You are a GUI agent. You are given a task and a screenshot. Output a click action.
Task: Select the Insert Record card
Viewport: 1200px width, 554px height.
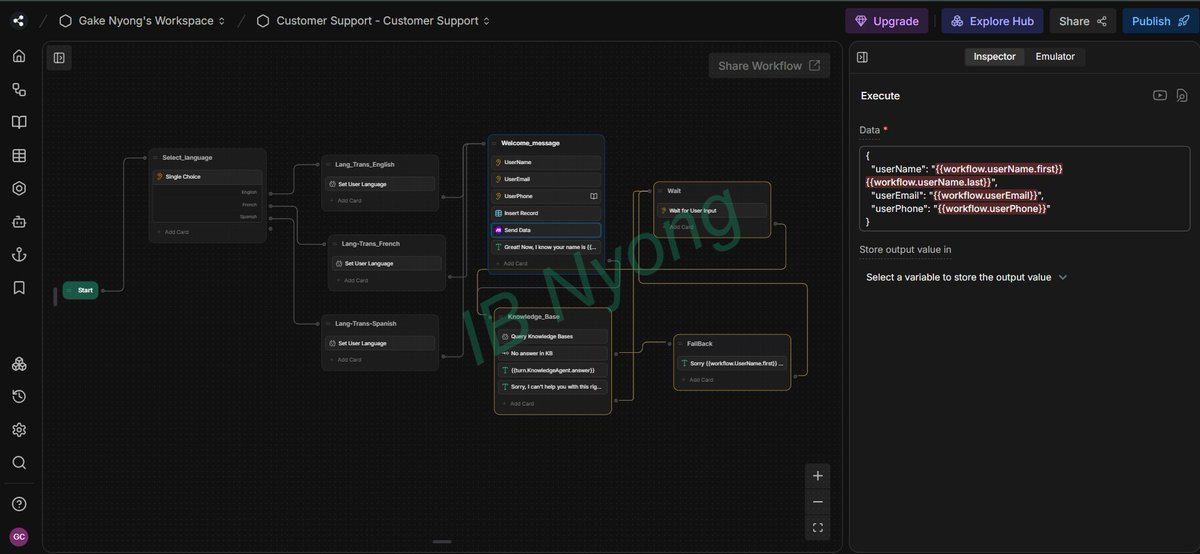[547, 213]
